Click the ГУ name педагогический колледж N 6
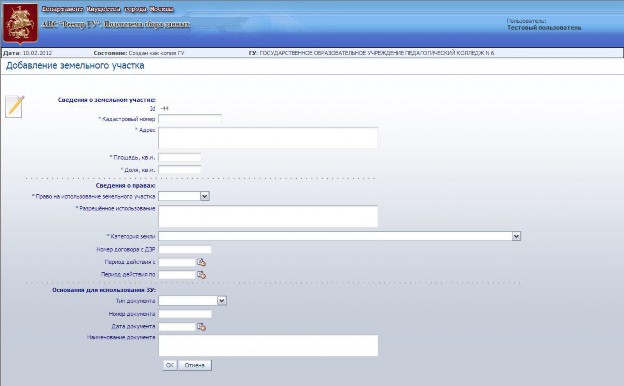 [x=376, y=53]
